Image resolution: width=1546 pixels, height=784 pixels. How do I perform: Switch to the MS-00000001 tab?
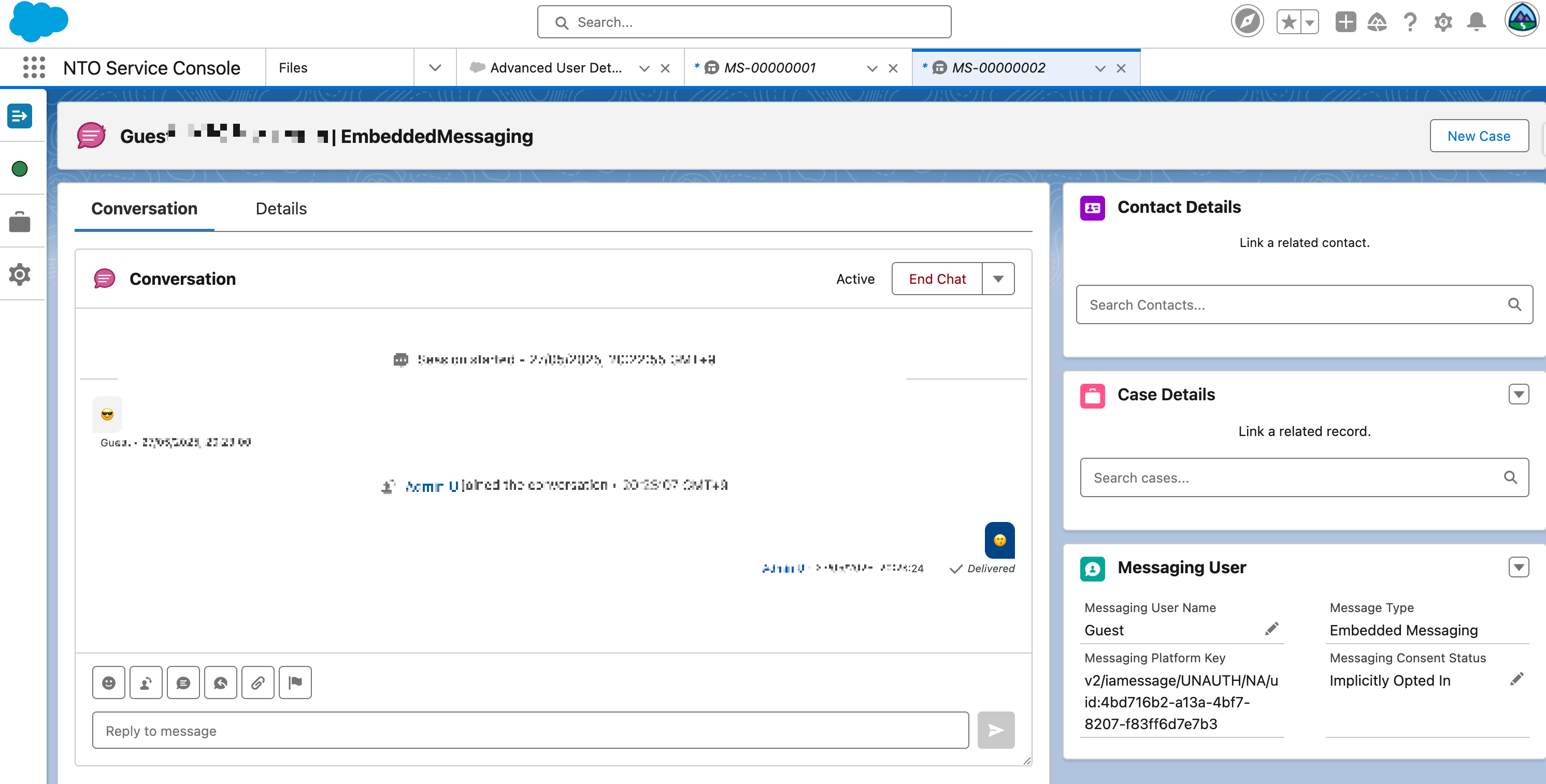tap(770, 68)
